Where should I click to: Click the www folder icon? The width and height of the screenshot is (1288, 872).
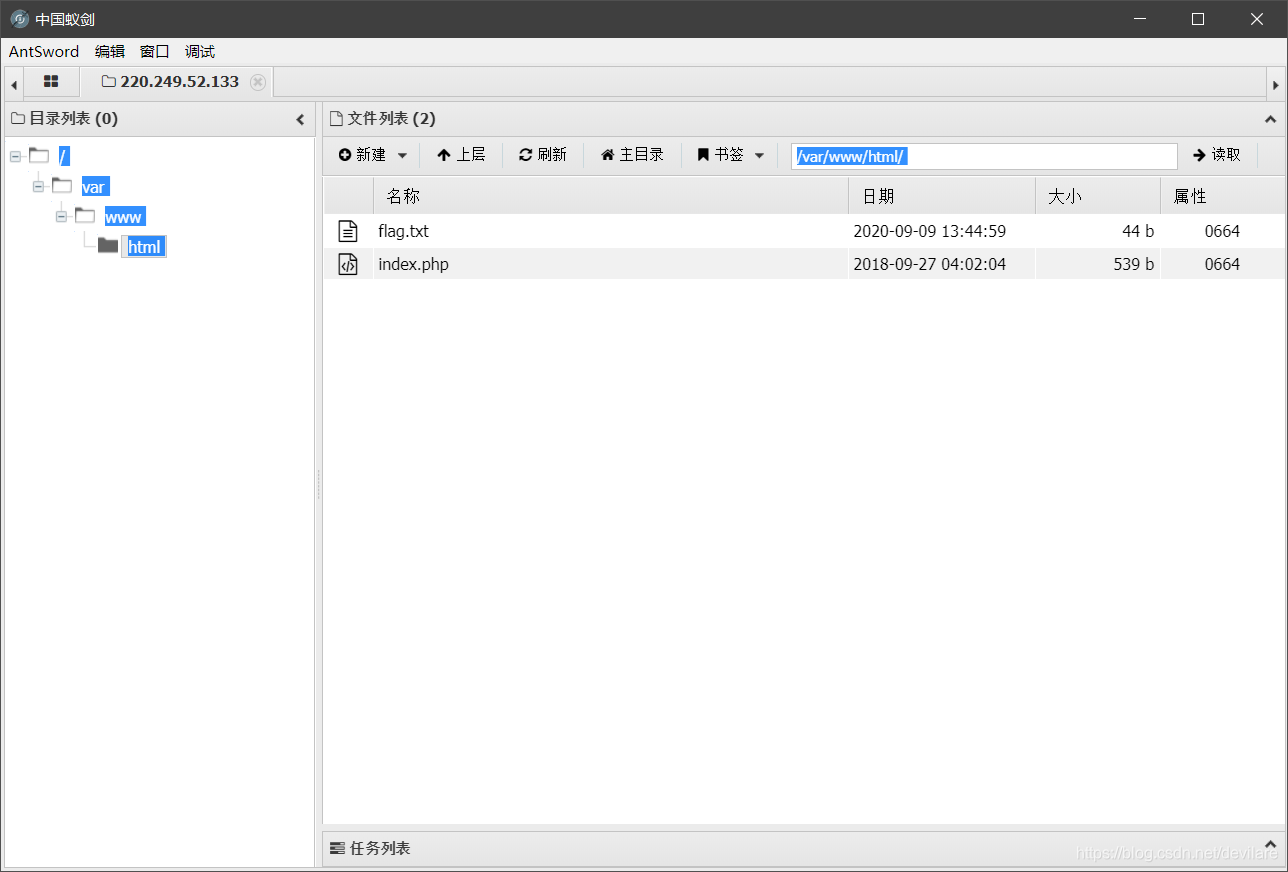click(x=85, y=216)
